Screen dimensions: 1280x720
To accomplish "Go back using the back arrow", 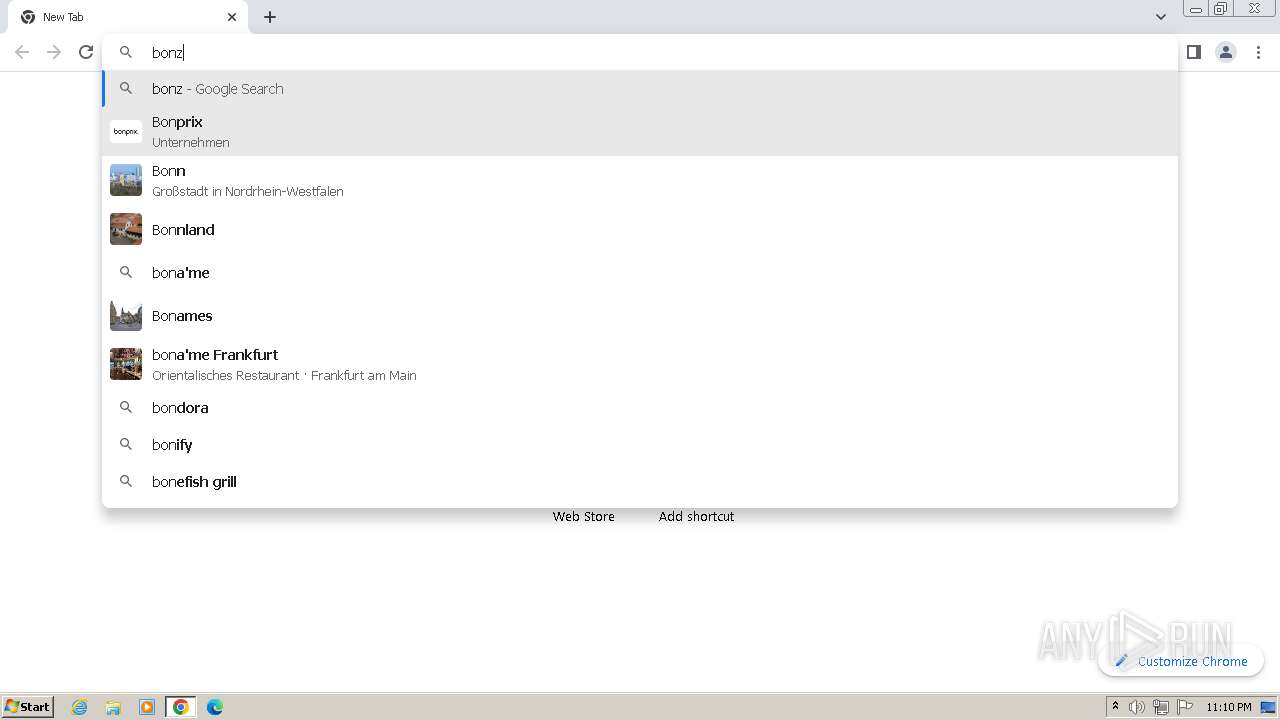I will click(x=22, y=52).
